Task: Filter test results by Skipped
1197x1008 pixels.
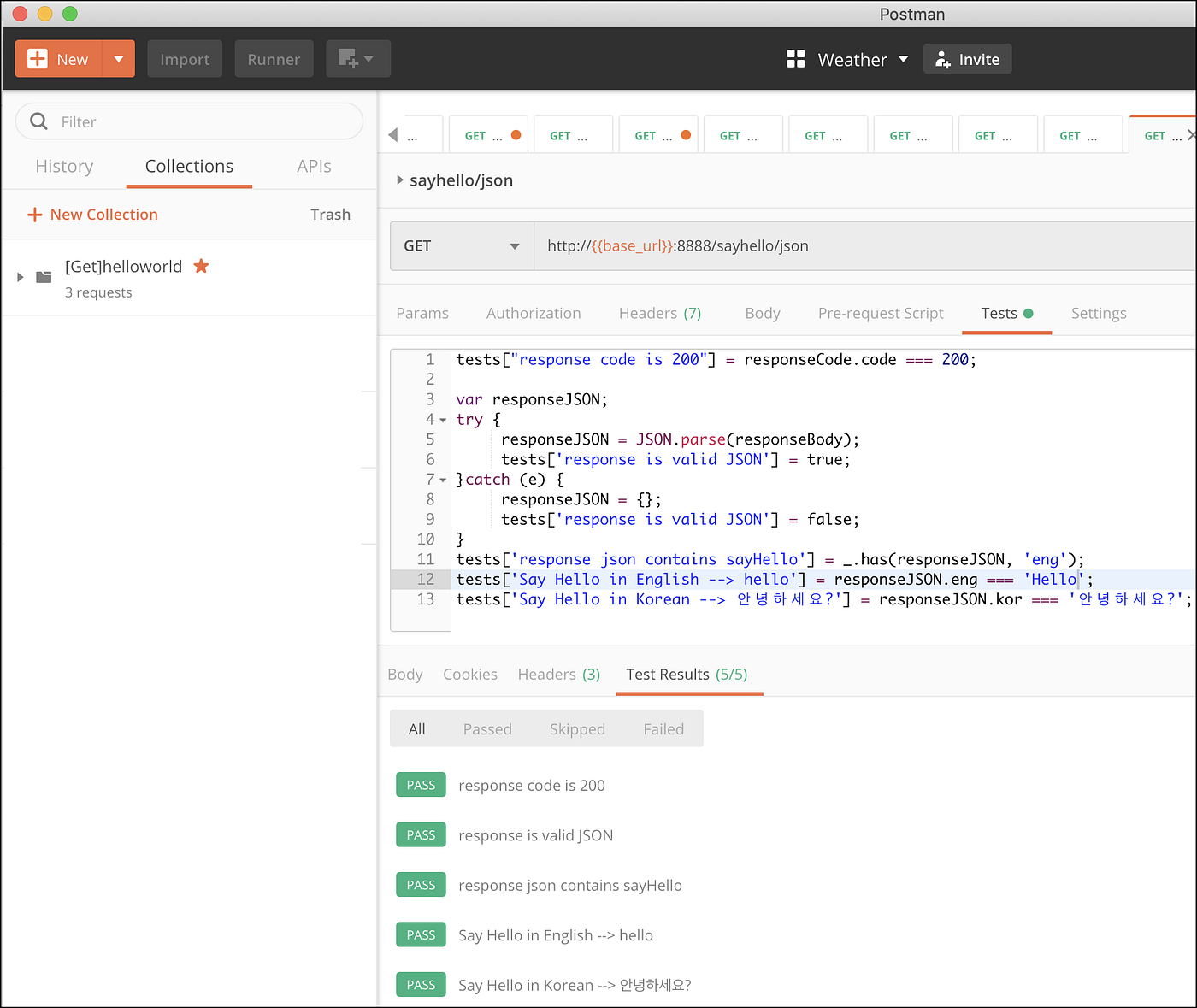Action: tap(577, 728)
